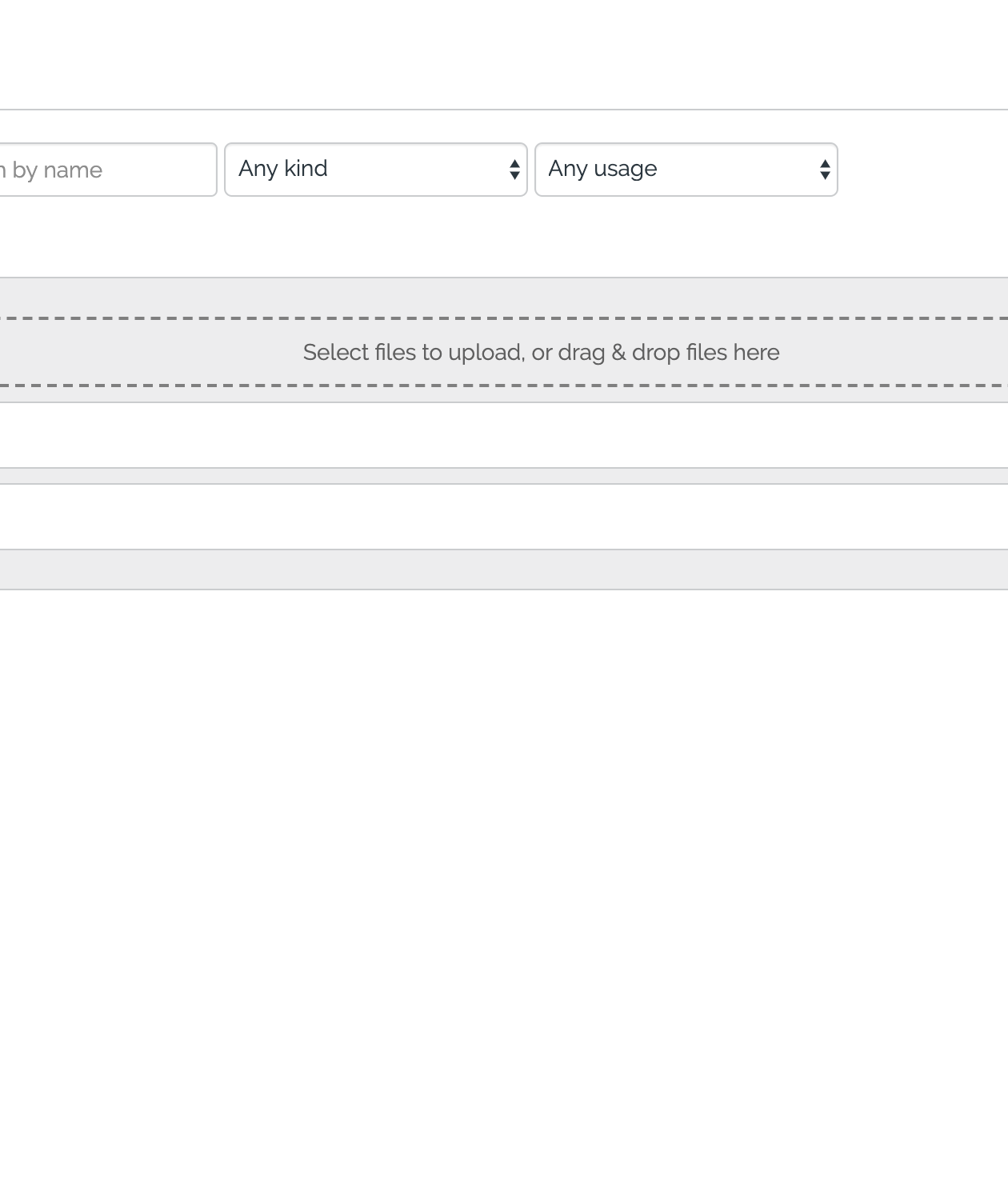Click the 'by name' placeholder text
Screen dimensions: 1008x1179
pyautogui.click(x=58, y=170)
